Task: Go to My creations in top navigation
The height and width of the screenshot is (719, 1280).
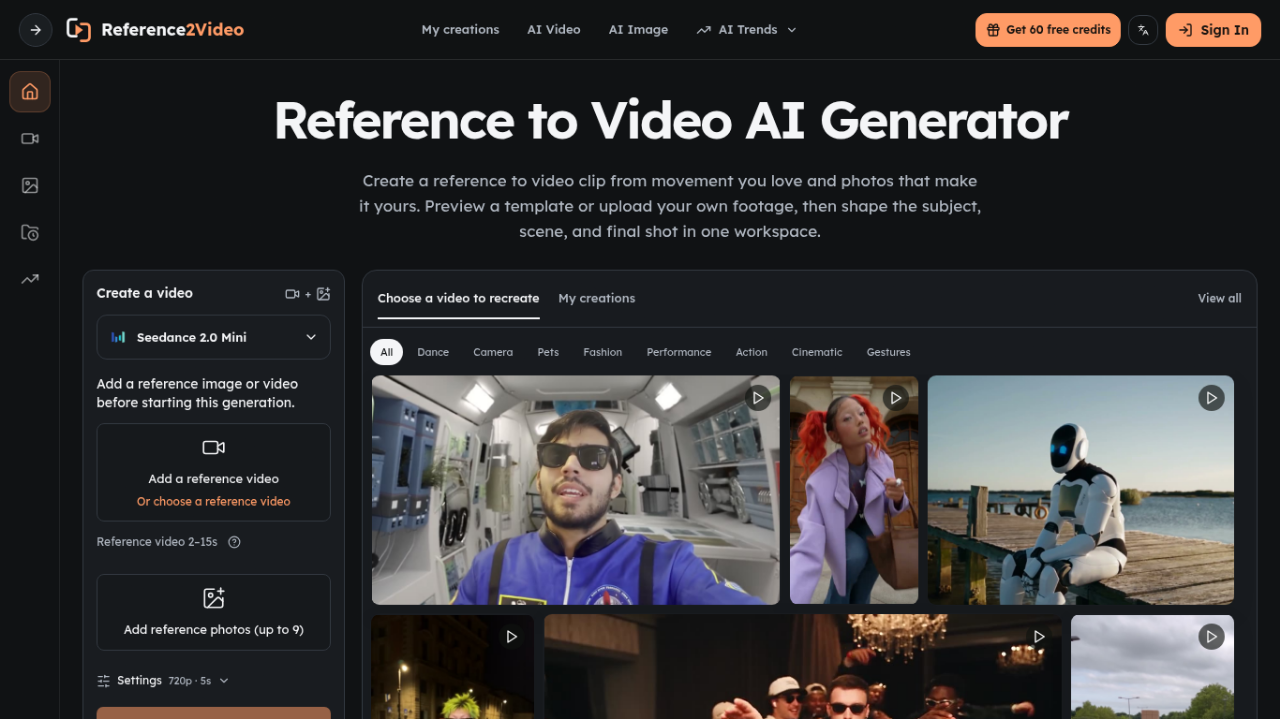Action: pos(460,30)
